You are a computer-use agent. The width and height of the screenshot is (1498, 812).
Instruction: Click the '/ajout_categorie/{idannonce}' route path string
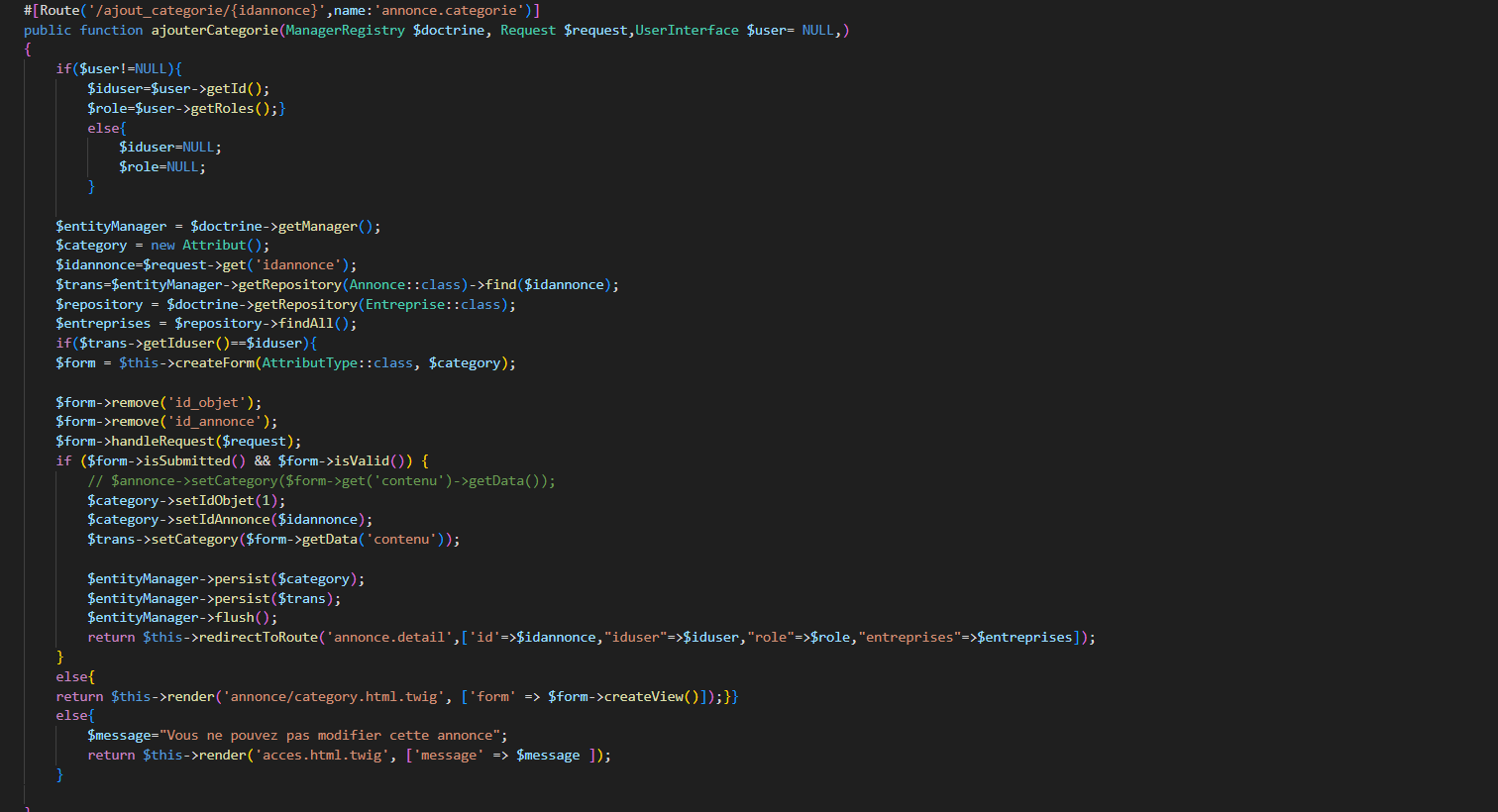(207, 10)
